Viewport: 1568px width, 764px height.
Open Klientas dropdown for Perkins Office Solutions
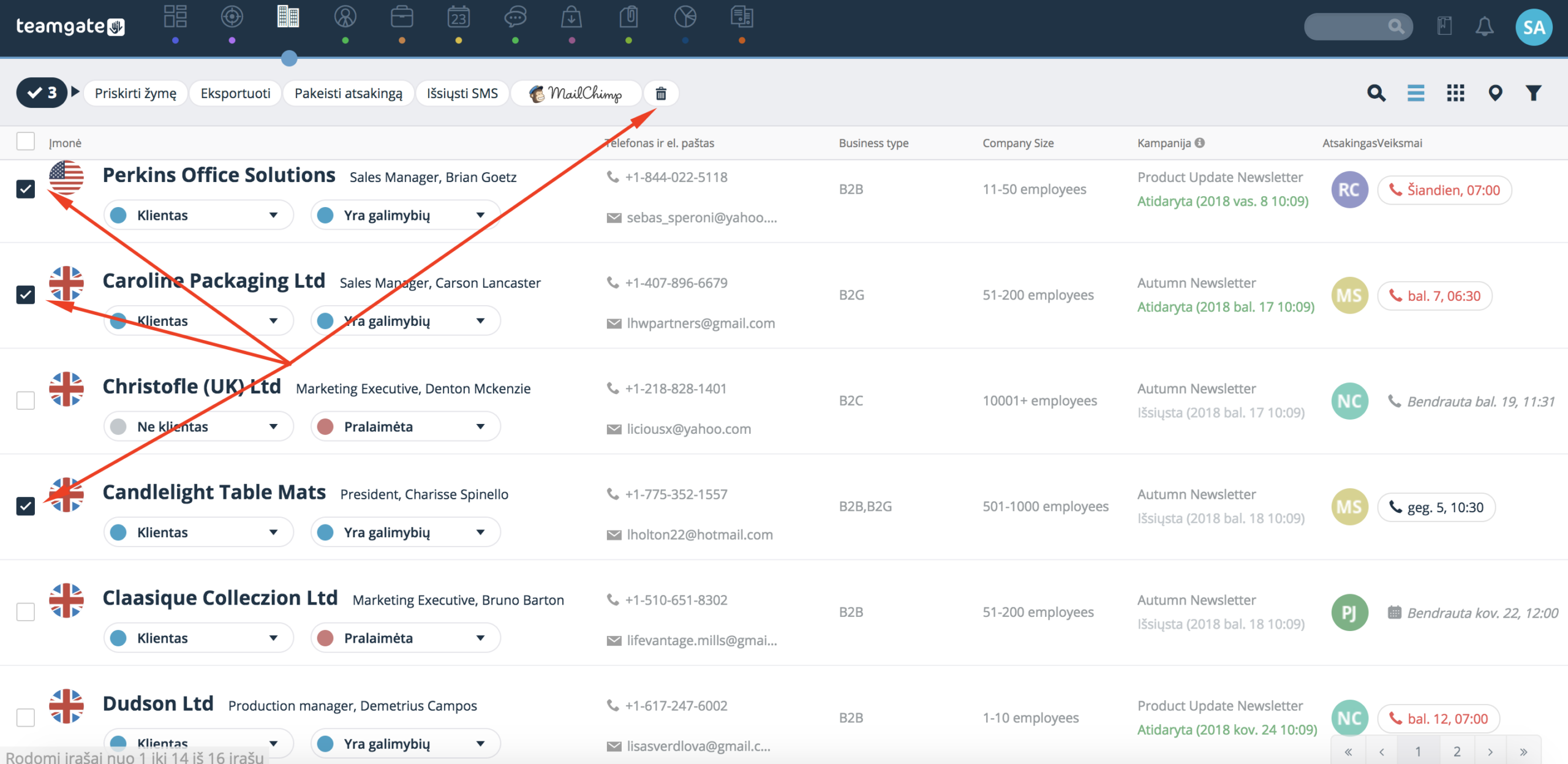(198, 215)
